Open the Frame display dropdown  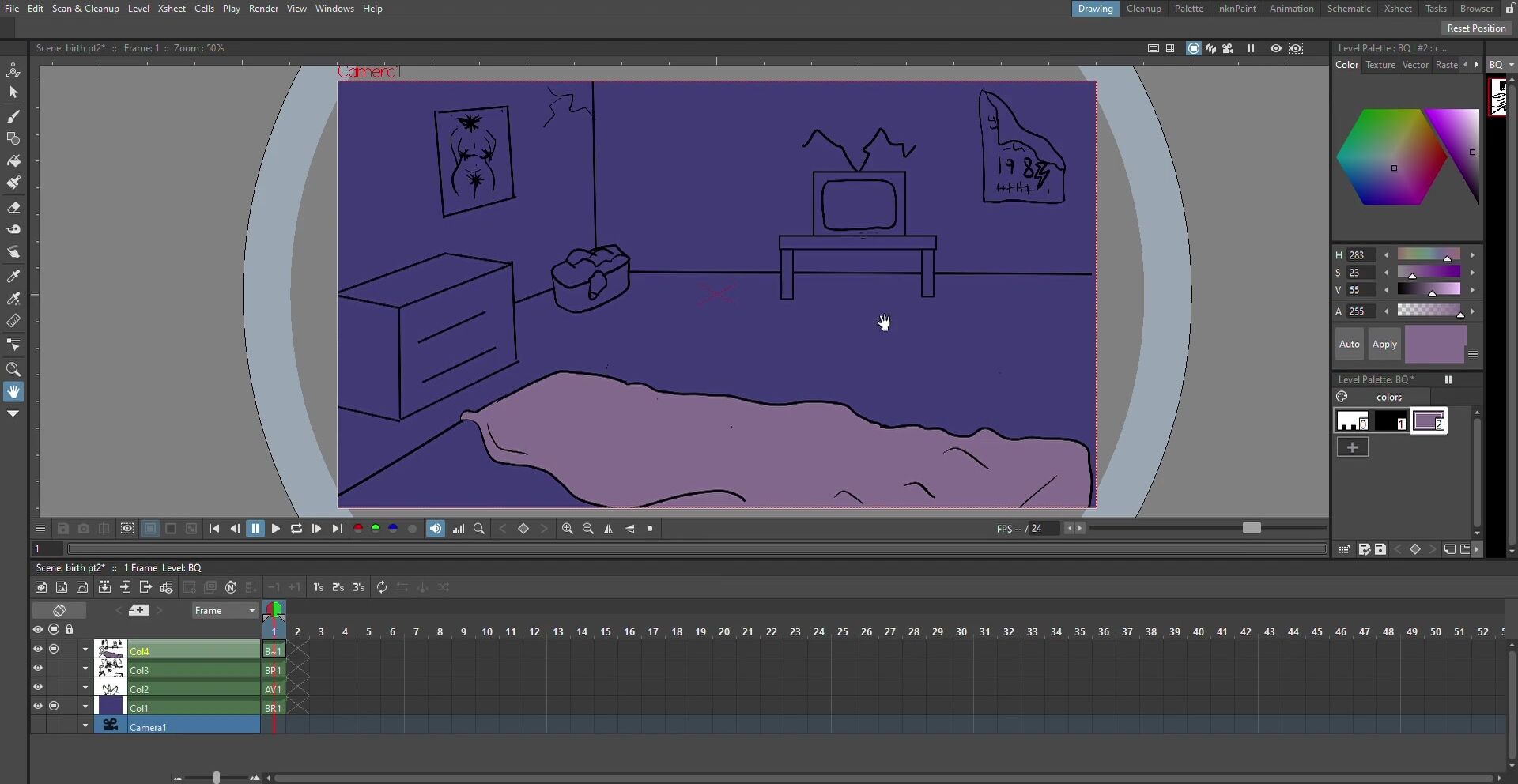[225, 611]
